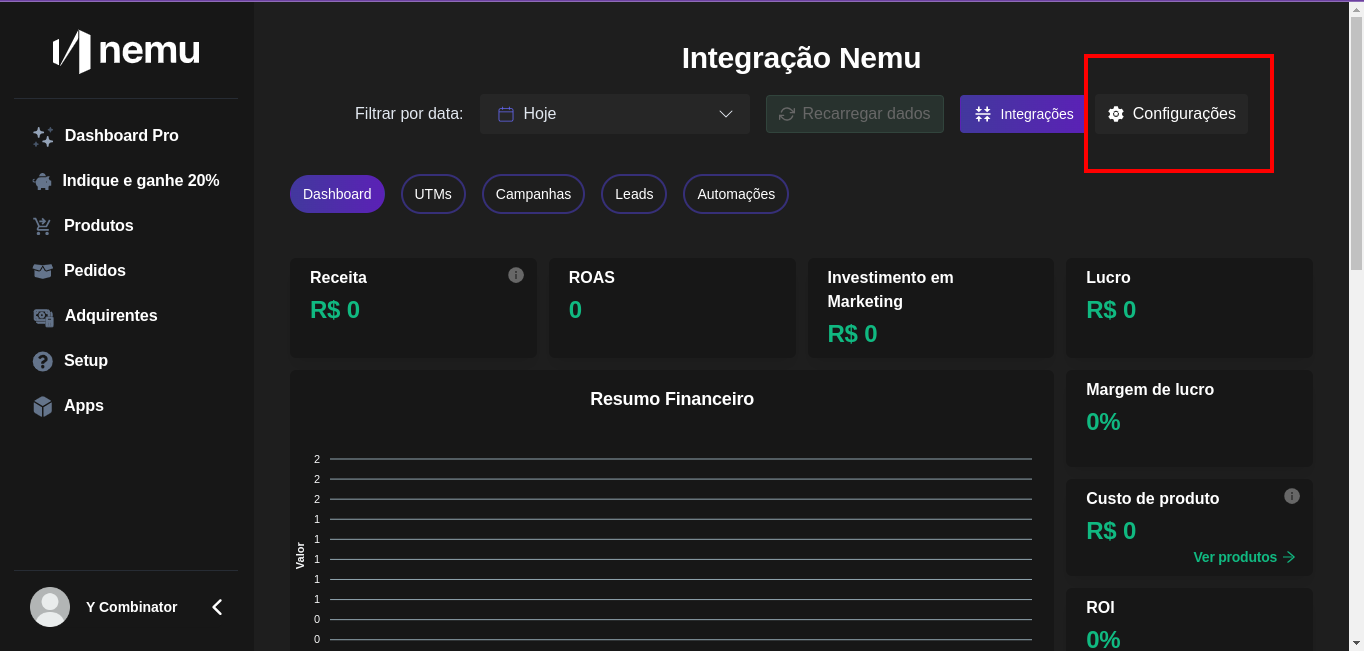
Task: Click the Pedidos box icon
Action: pyautogui.click(x=42, y=271)
